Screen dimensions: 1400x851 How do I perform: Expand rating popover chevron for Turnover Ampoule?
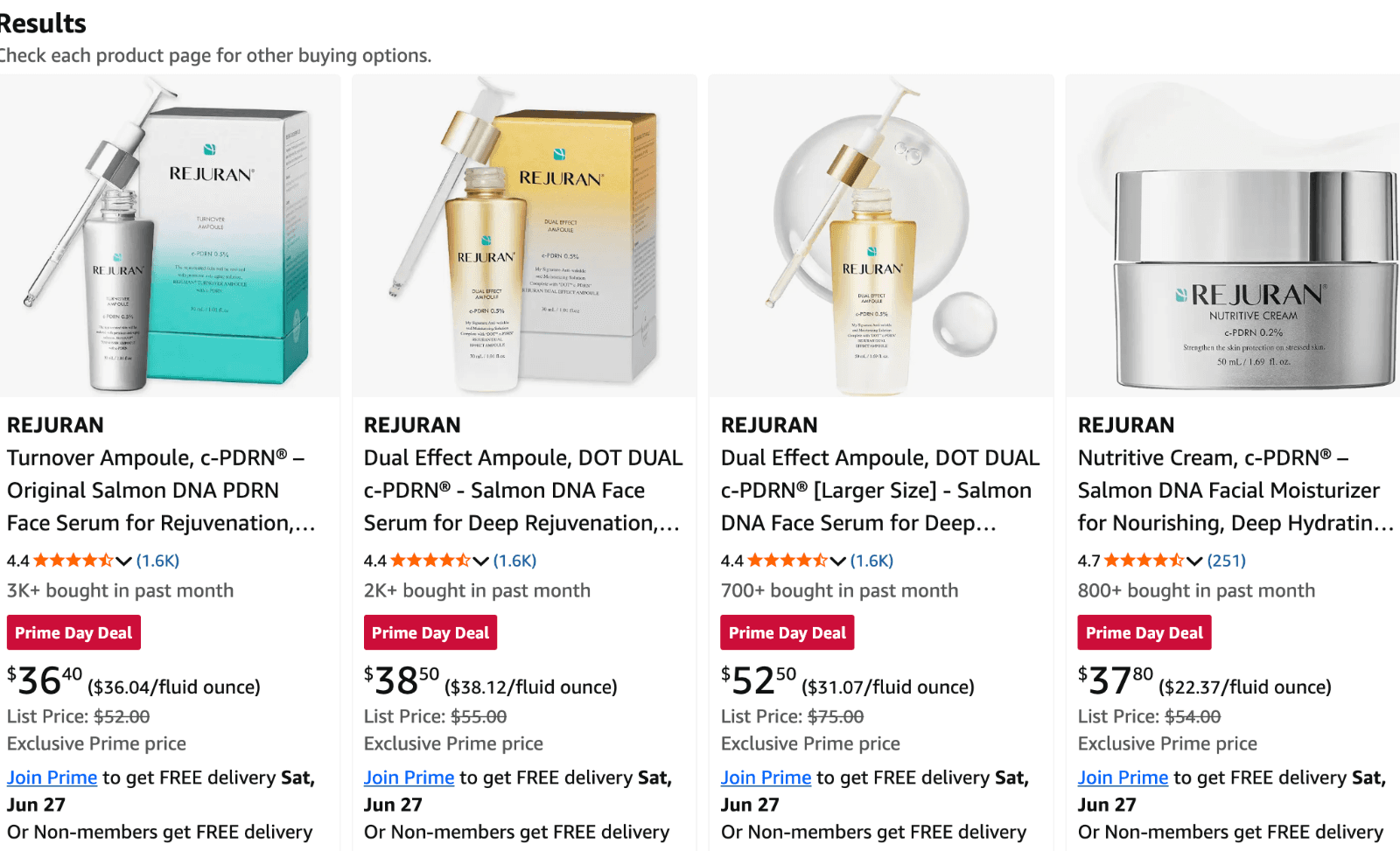pyautogui.click(x=123, y=561)
